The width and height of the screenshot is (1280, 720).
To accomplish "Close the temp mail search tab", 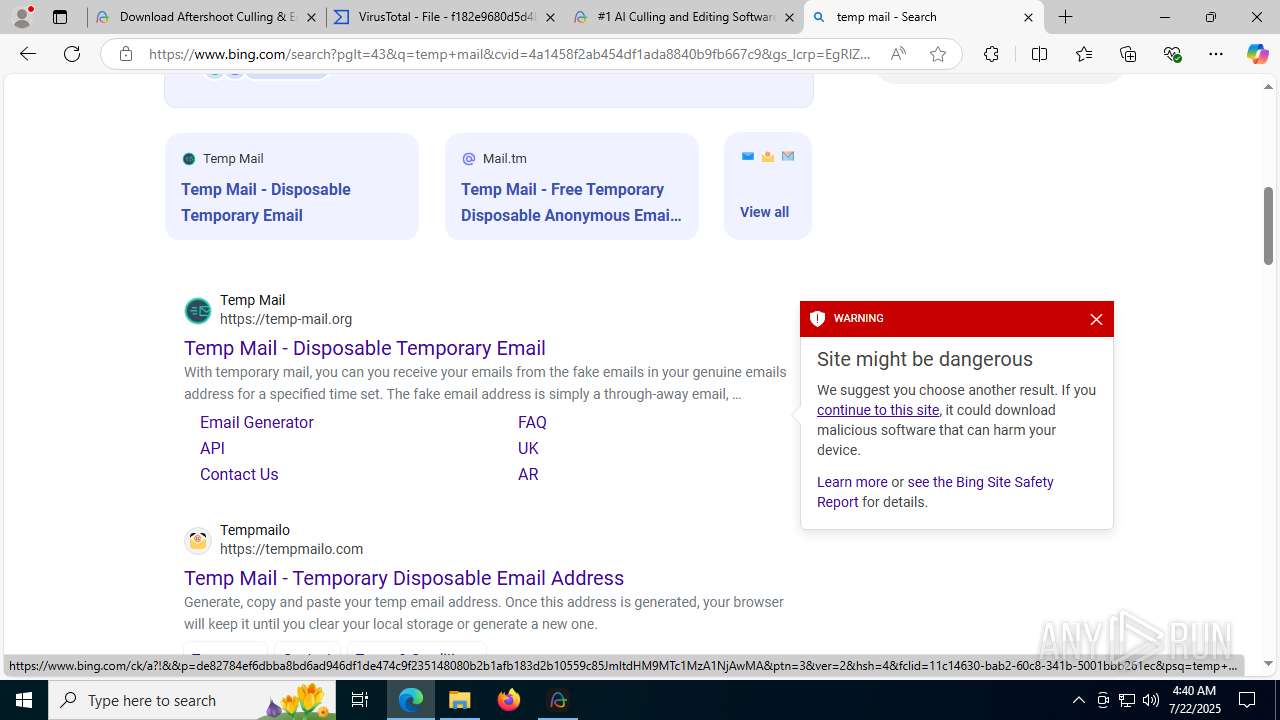I will pos(1028,17).
